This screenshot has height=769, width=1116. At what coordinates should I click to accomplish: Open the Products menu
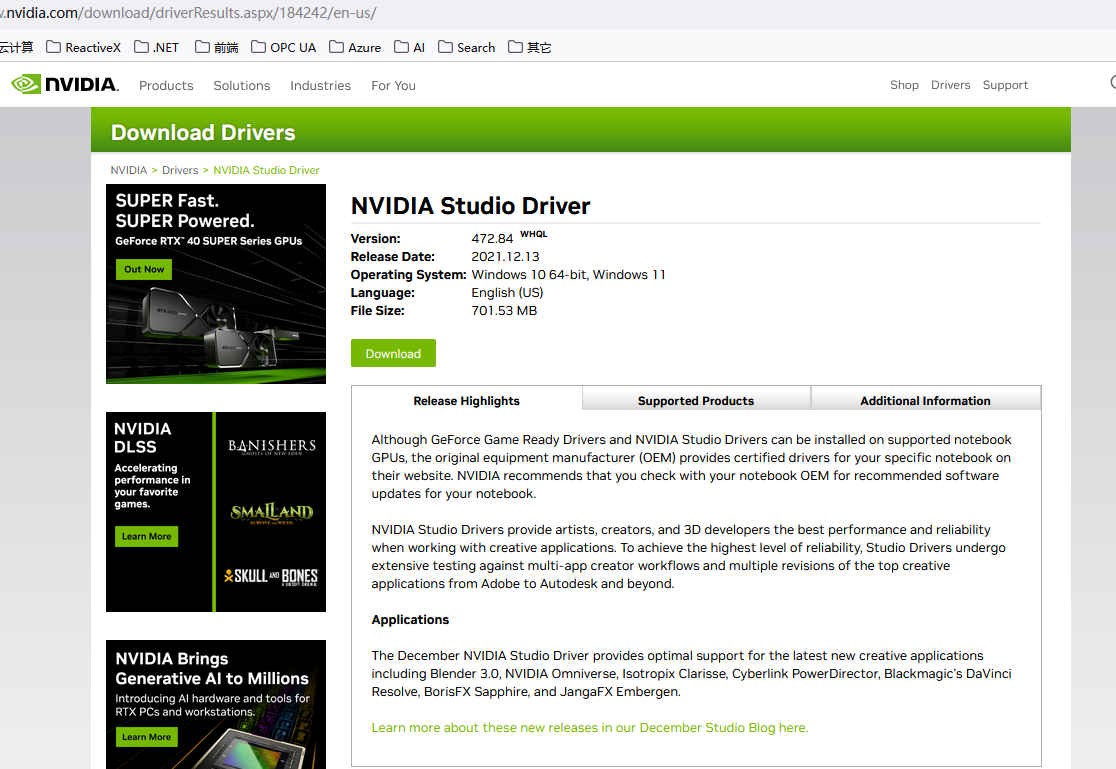pos(166,85)
